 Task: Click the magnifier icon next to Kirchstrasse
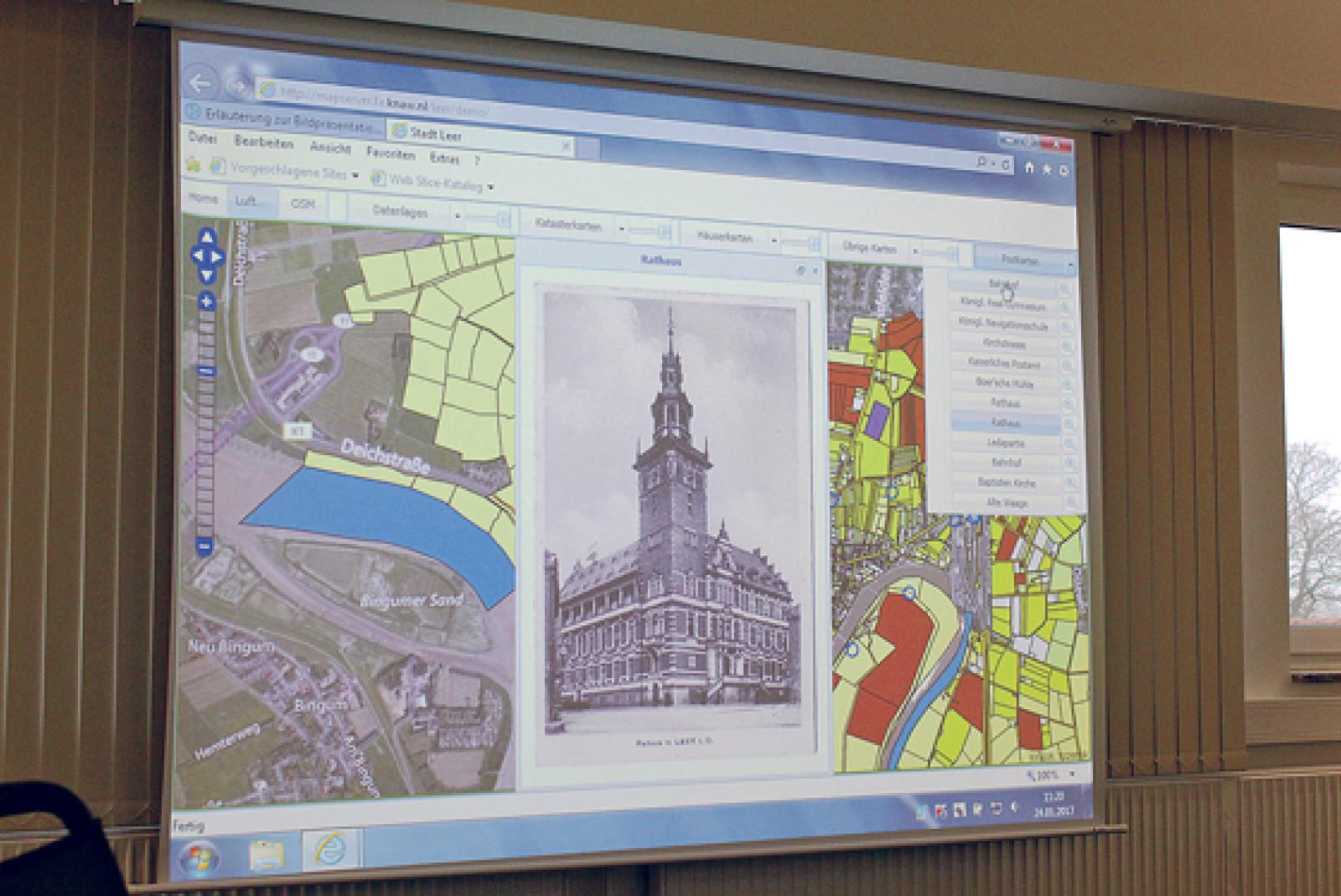pos(1067,346)
